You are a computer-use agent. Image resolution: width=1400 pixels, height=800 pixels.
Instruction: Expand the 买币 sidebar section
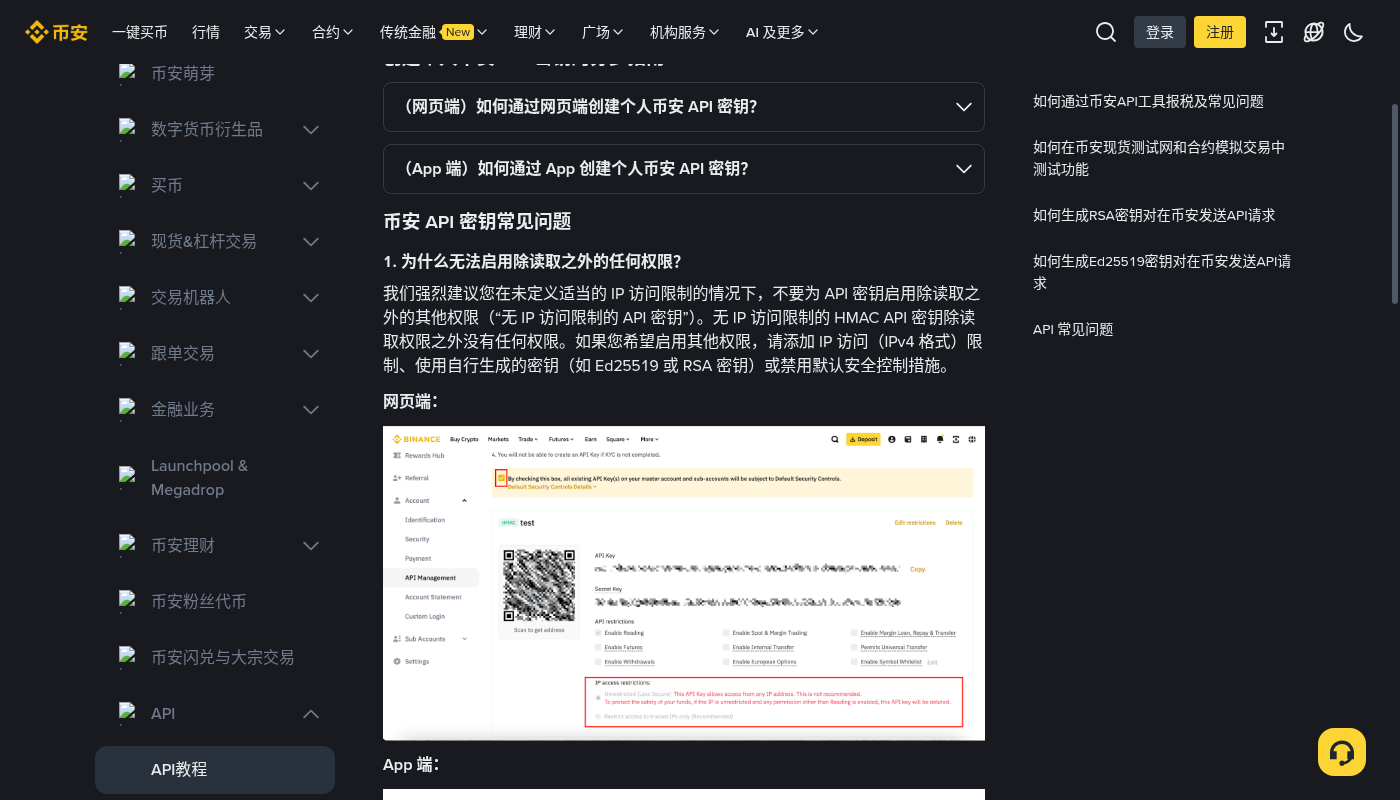coord(311,186)
